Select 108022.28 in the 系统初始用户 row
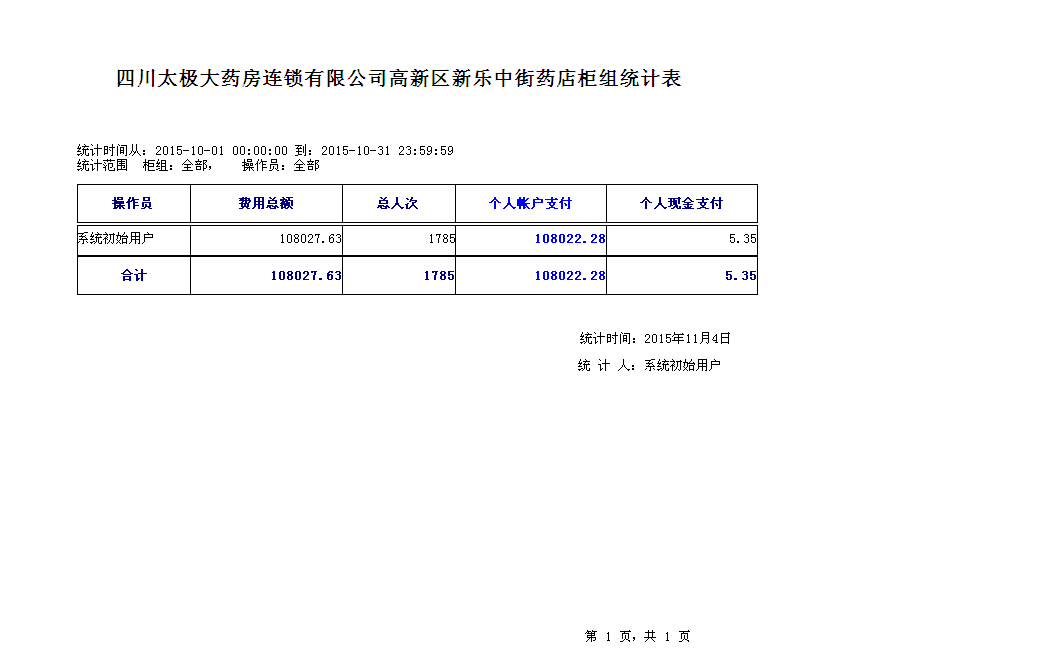The width and height of the screenshot is (1062, 659). (x=570, y=239)
